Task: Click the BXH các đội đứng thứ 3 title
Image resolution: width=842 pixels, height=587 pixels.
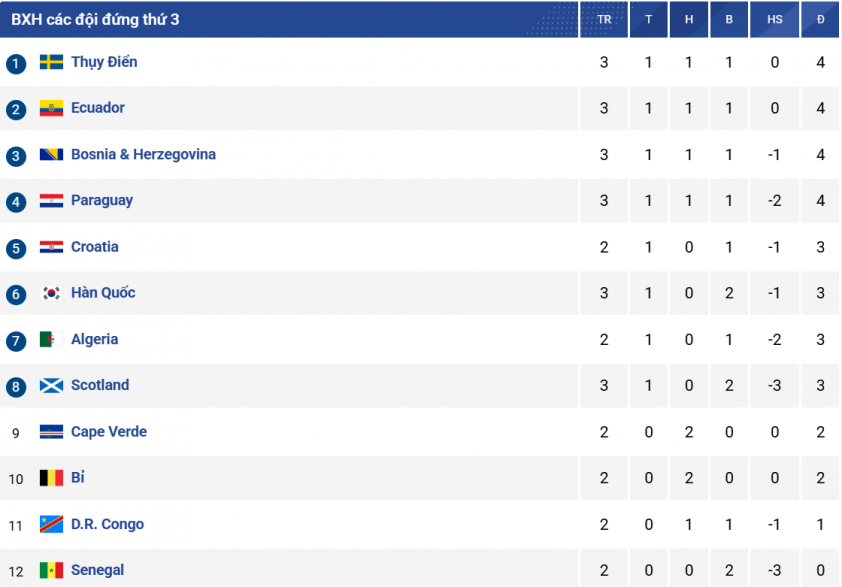Action: (x=95, y=20)
